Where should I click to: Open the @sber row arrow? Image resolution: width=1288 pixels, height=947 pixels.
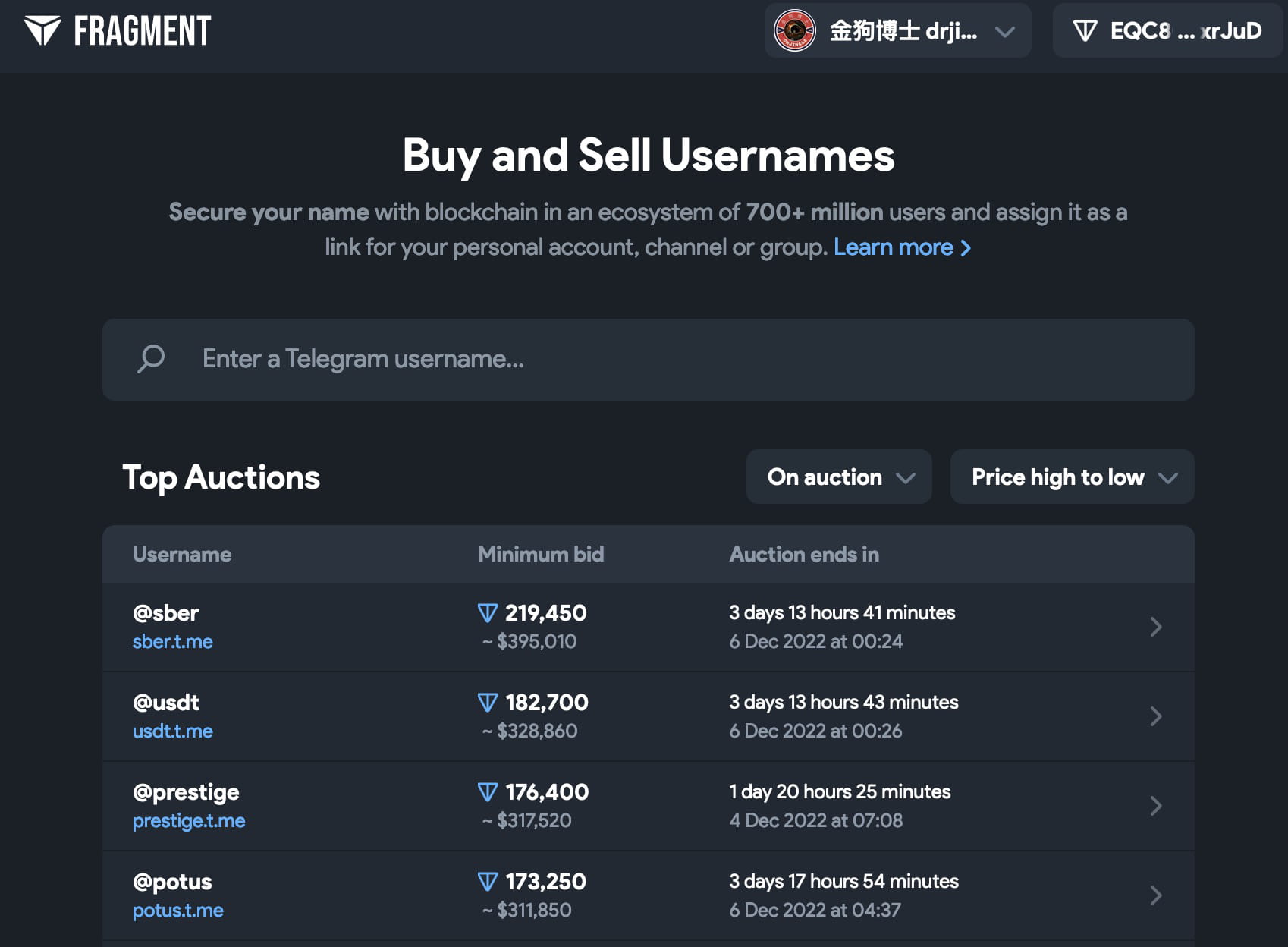[x=1155, y=627]
